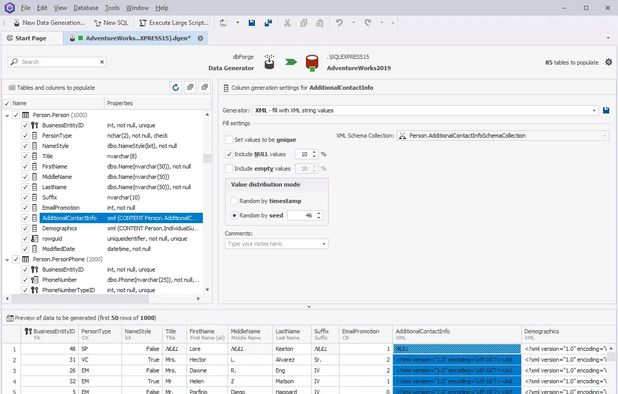Click the Save All icon in the toolbar

[x=268, y=23]
